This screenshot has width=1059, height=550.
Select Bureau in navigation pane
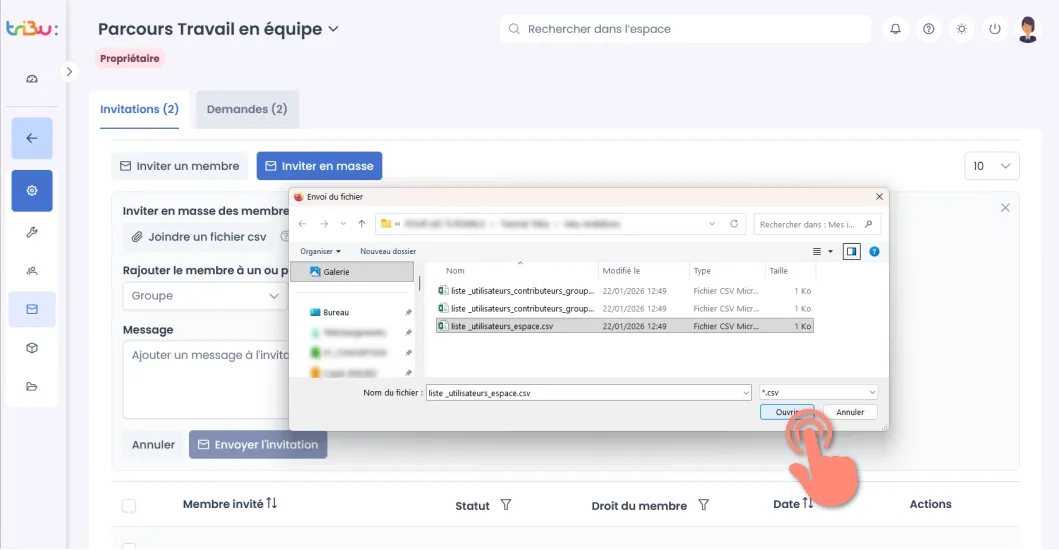point(336,313)
